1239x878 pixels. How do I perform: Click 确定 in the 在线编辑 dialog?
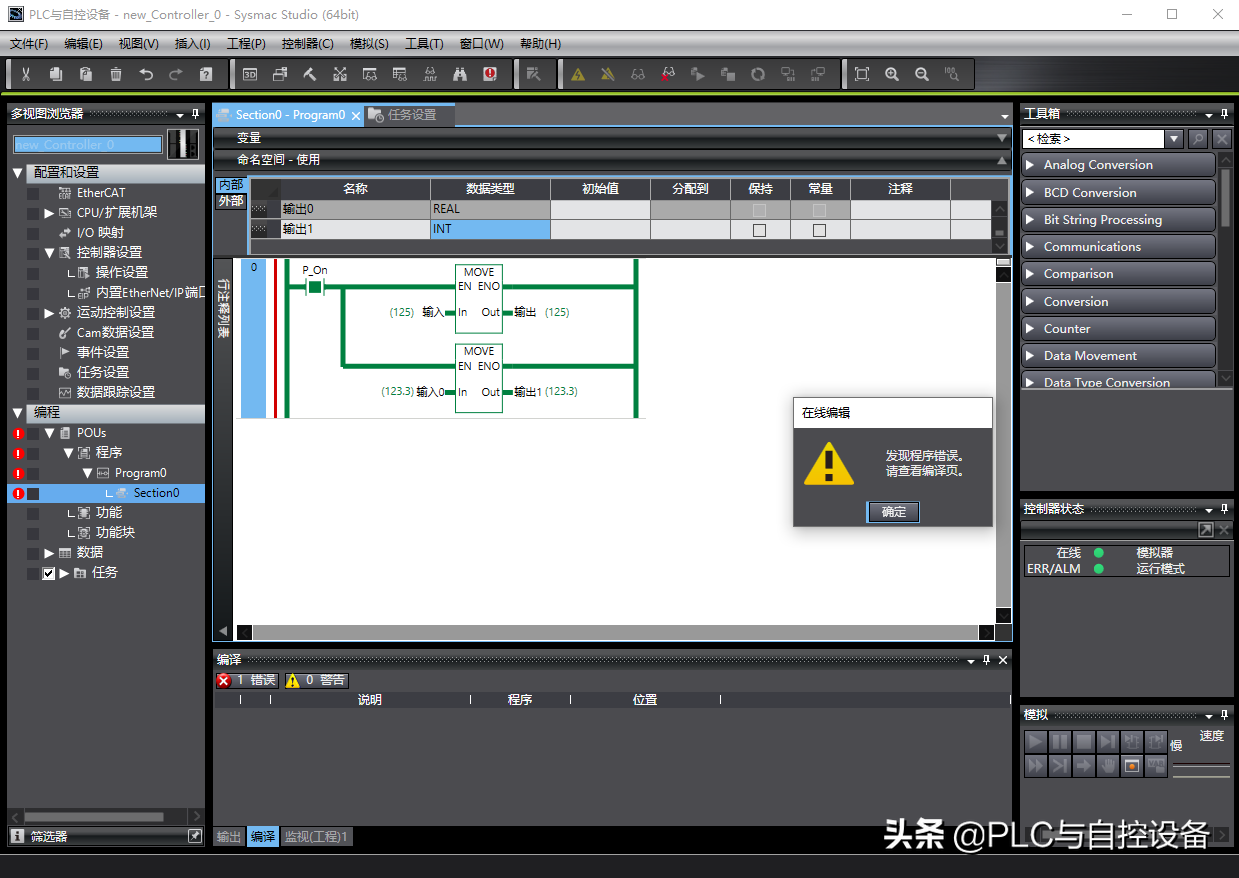(x=893, y=512)
